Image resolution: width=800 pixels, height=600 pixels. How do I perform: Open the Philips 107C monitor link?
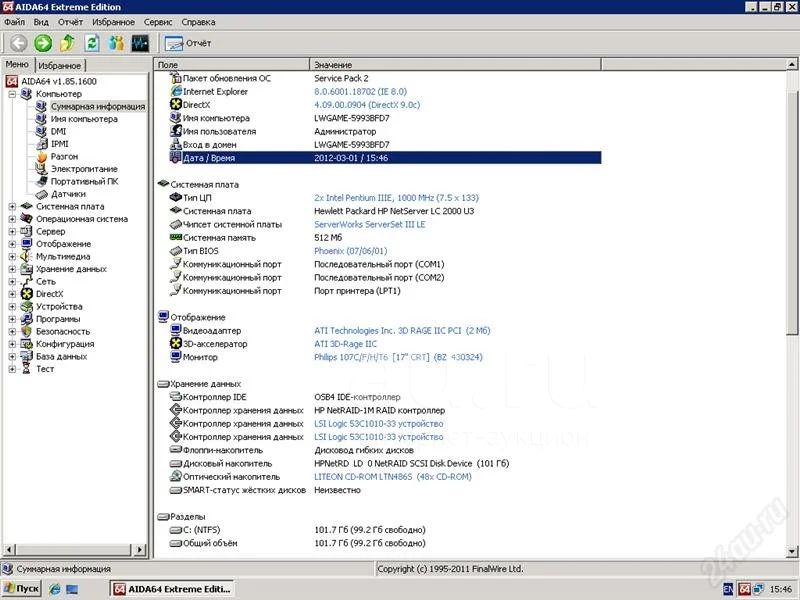tap(398, 357)
